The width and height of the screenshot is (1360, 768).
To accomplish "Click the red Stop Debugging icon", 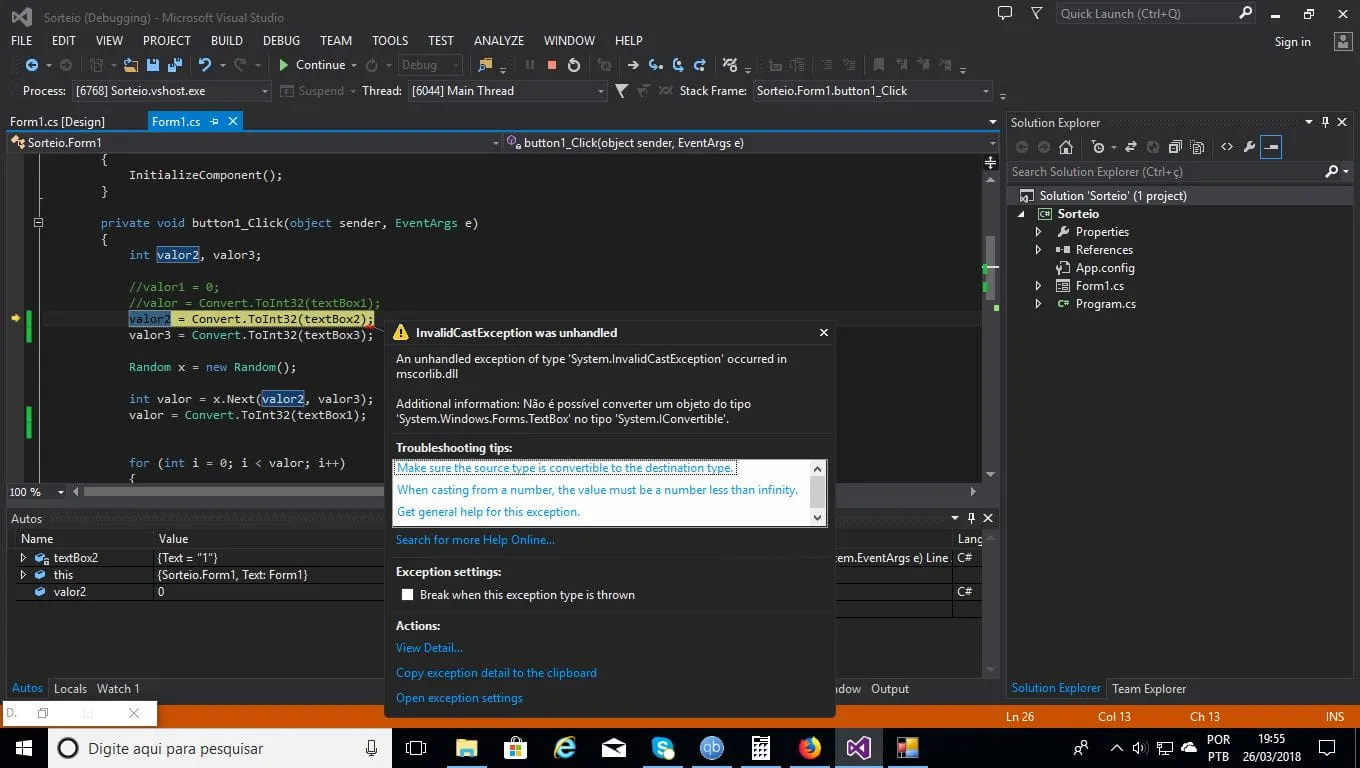I will coord(551,65).
